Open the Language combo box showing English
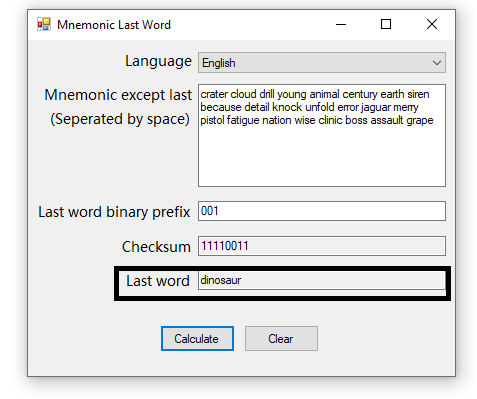The height and width of the screenshot is (399, 477). tap(322, 63)
